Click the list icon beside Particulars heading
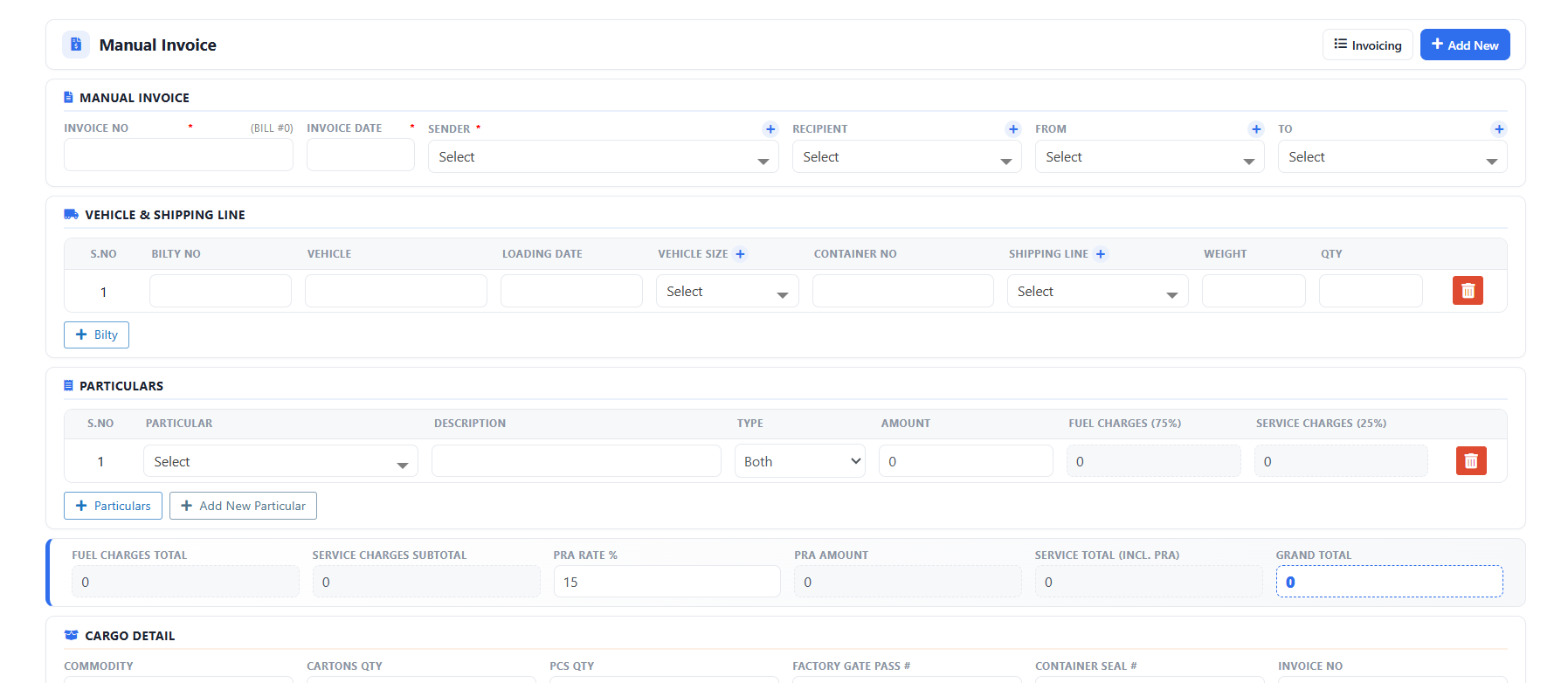Image resolution: width=1568 pixels, height=683 pixels. coord(68,386)
